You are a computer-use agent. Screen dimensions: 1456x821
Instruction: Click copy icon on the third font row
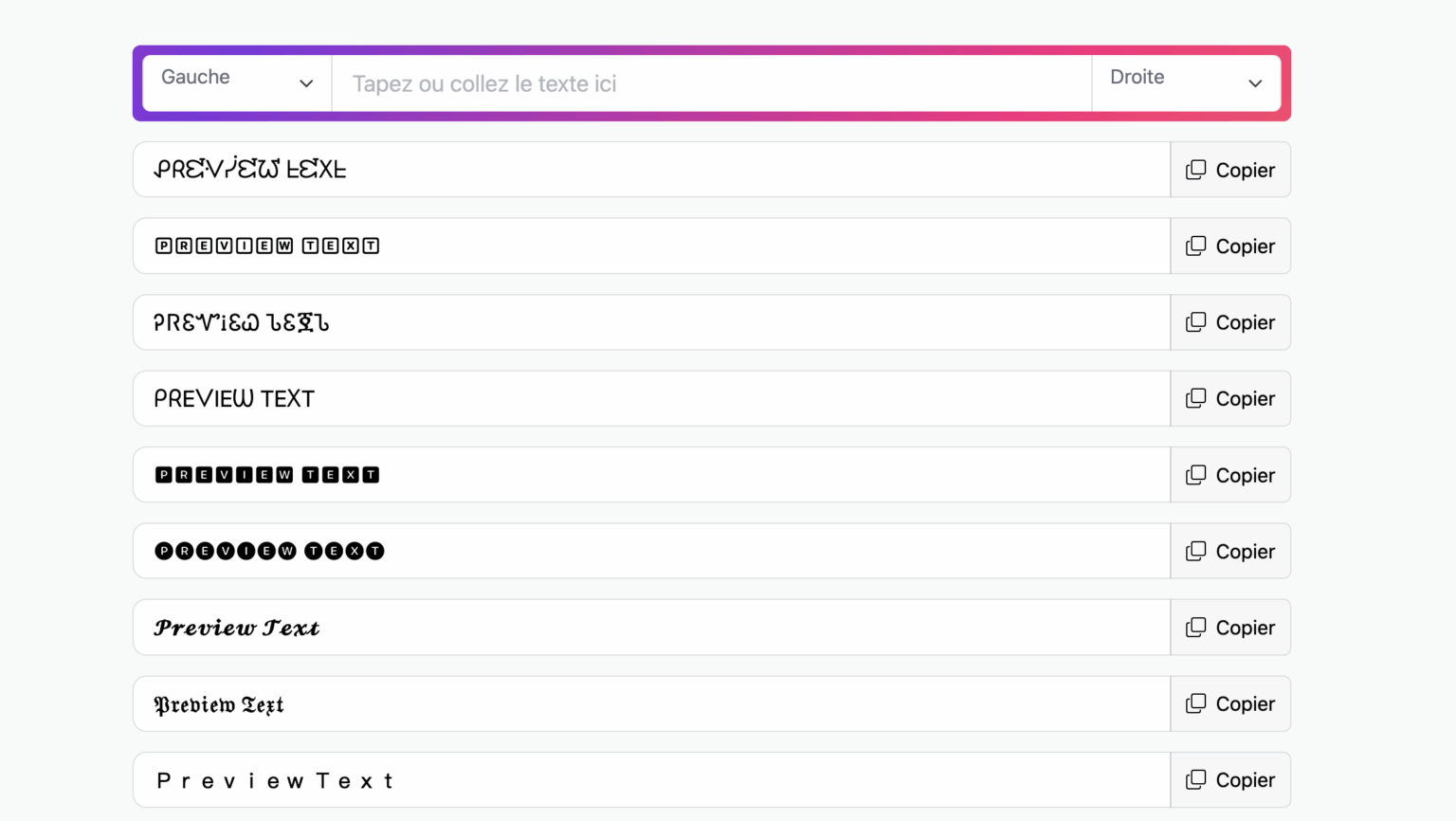click(x=1195, y=322)
